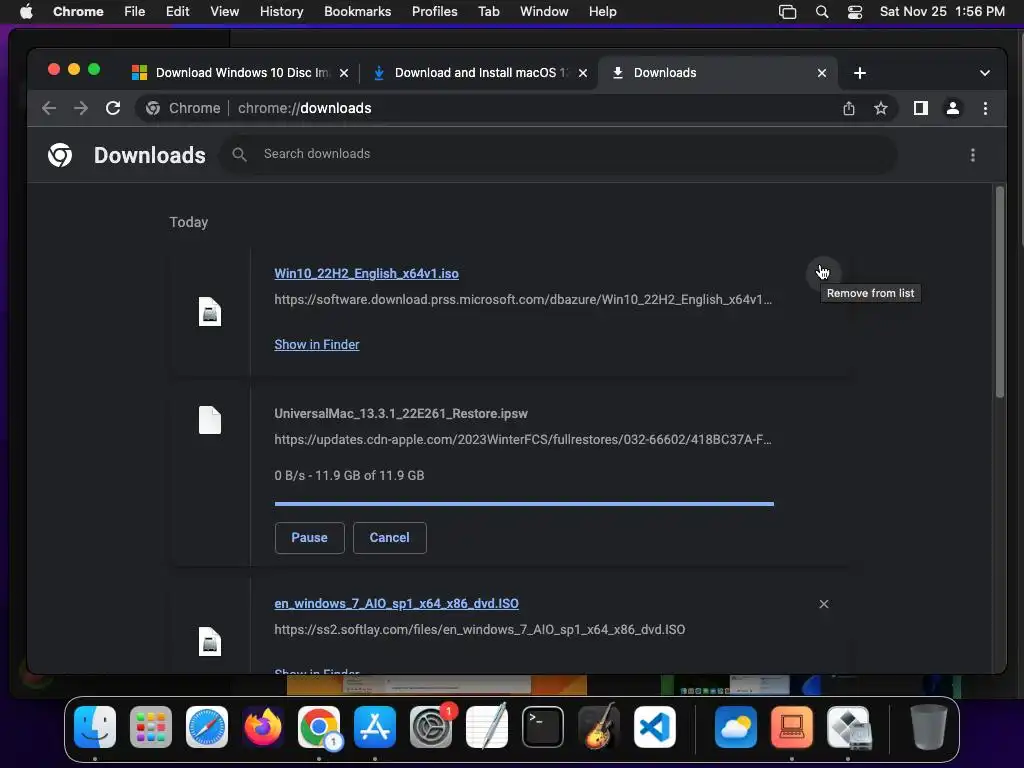Share this page using the share icon
The width and height of the screenshot is (1024, 768).
click(x=848, y=108)
